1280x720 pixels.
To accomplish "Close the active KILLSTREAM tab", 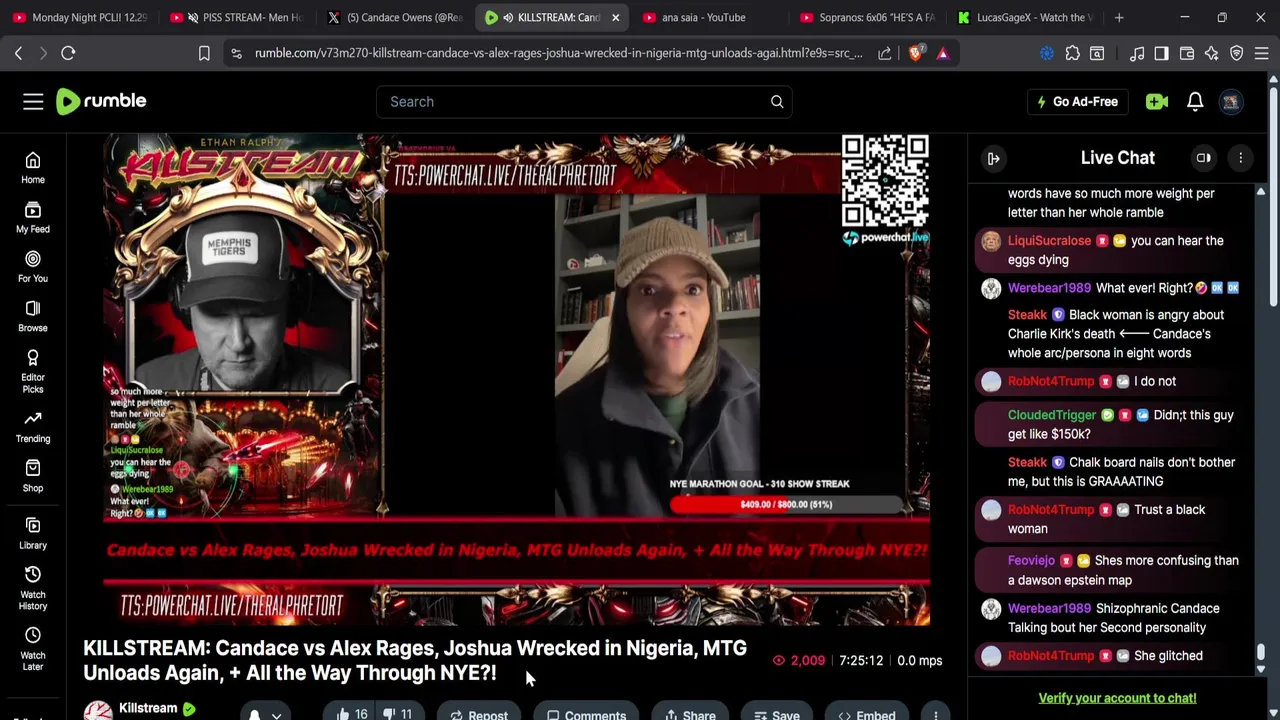I will [x=616, y=17].
